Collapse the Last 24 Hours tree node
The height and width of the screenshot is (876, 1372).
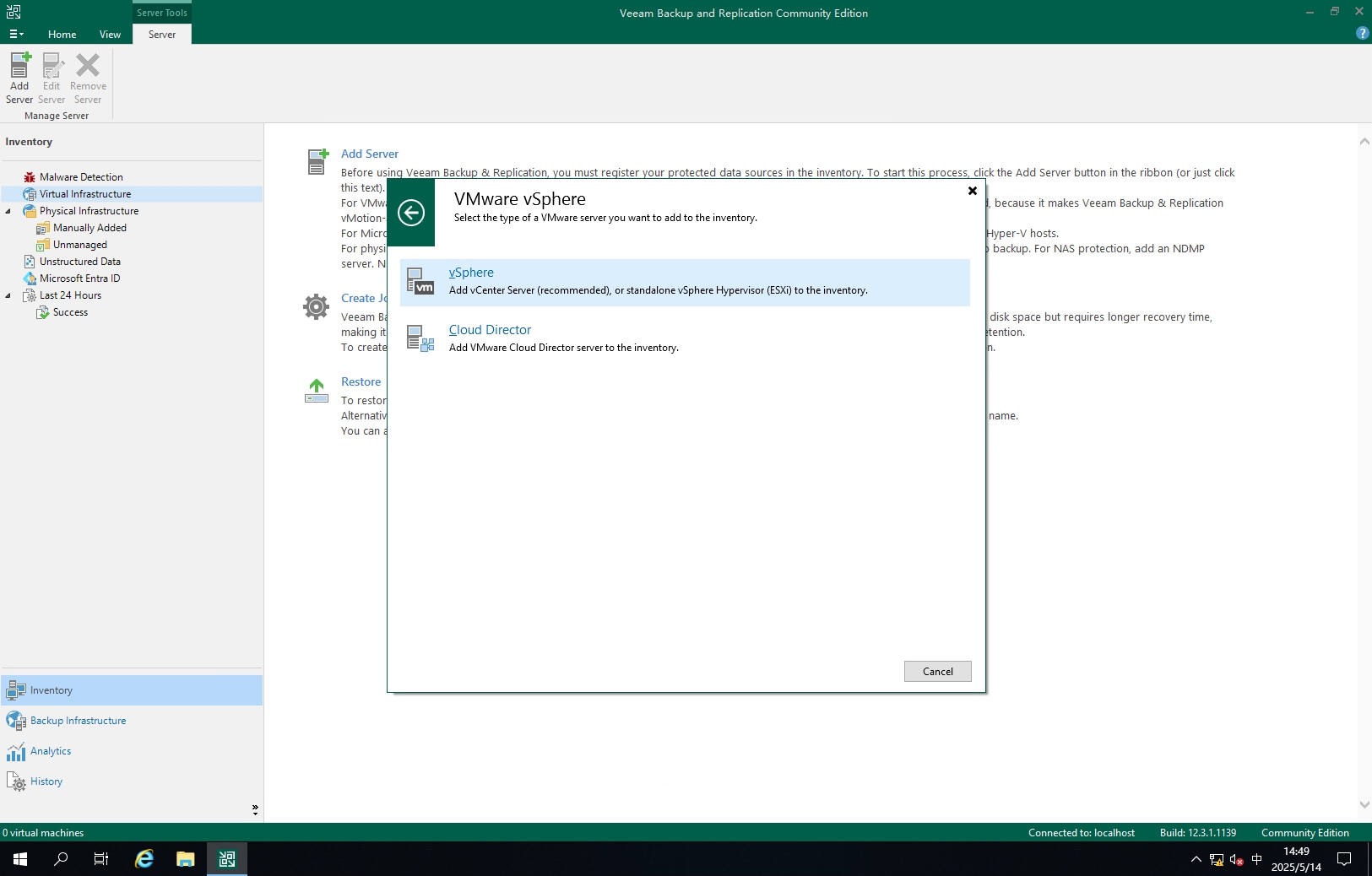pos(8,295)
